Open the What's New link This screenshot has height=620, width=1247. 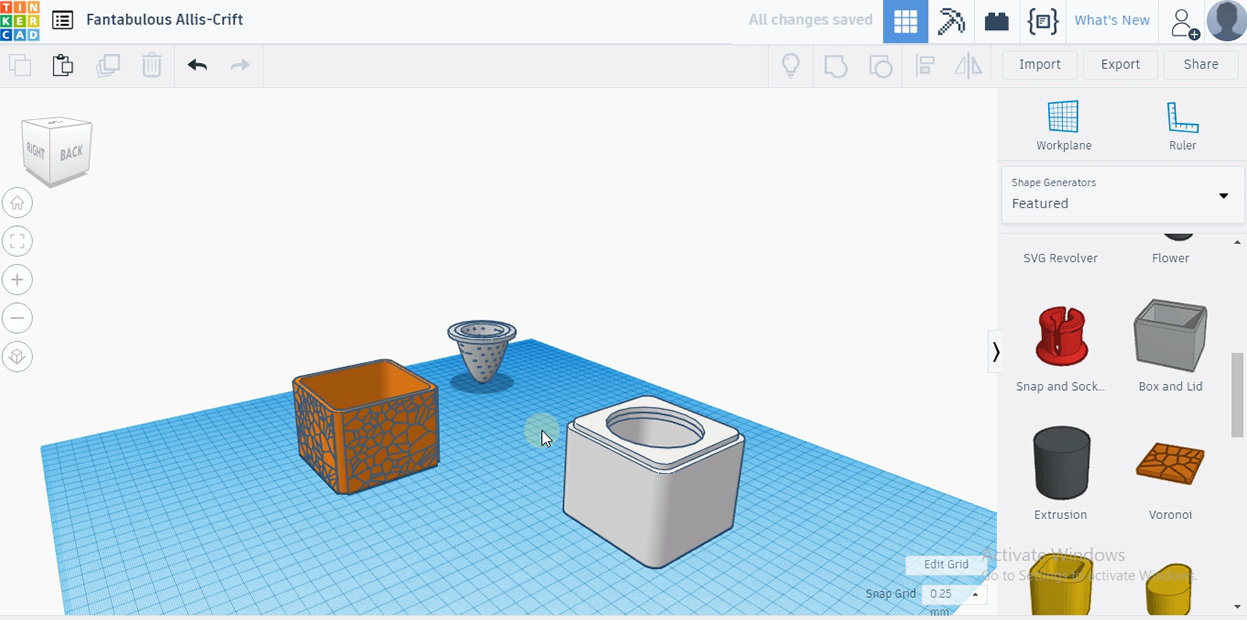coord(1112,20)
